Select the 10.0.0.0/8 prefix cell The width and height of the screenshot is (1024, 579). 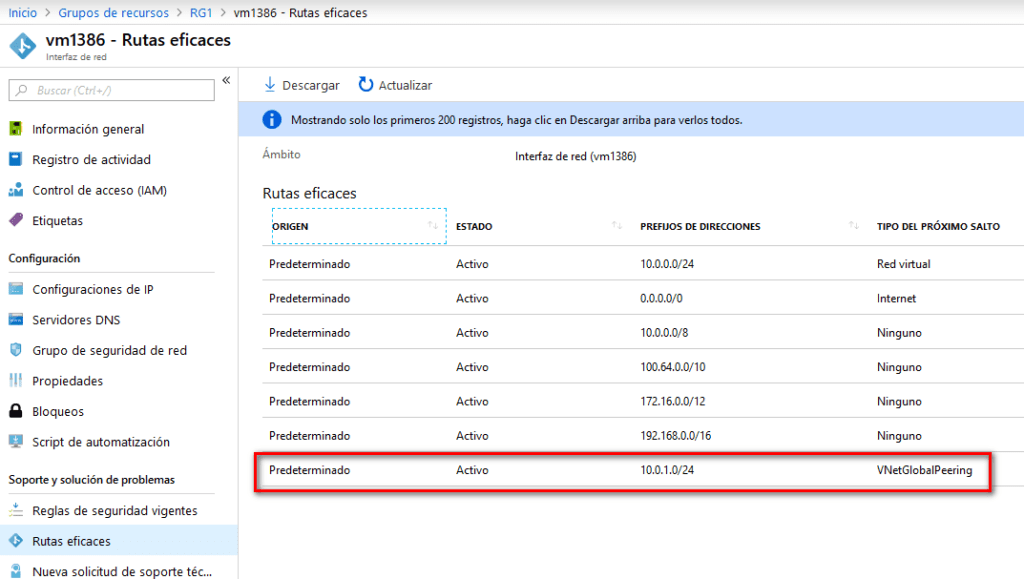[x=664, y=332]
